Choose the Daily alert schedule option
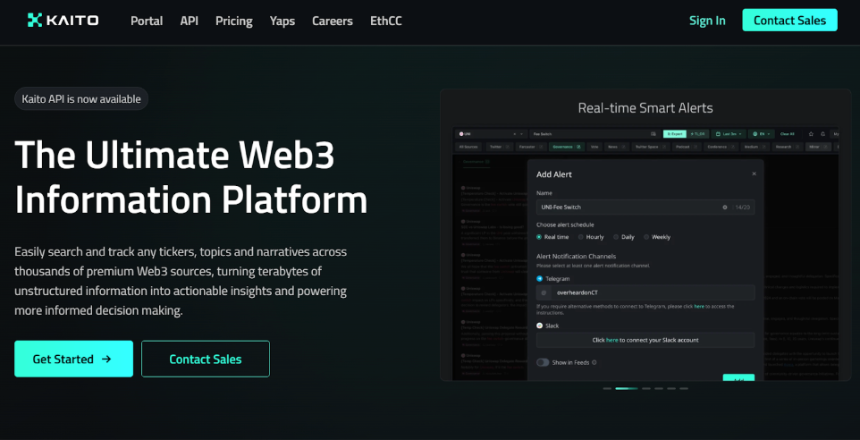Screen dimensions: 860x440 click(624, 237)
